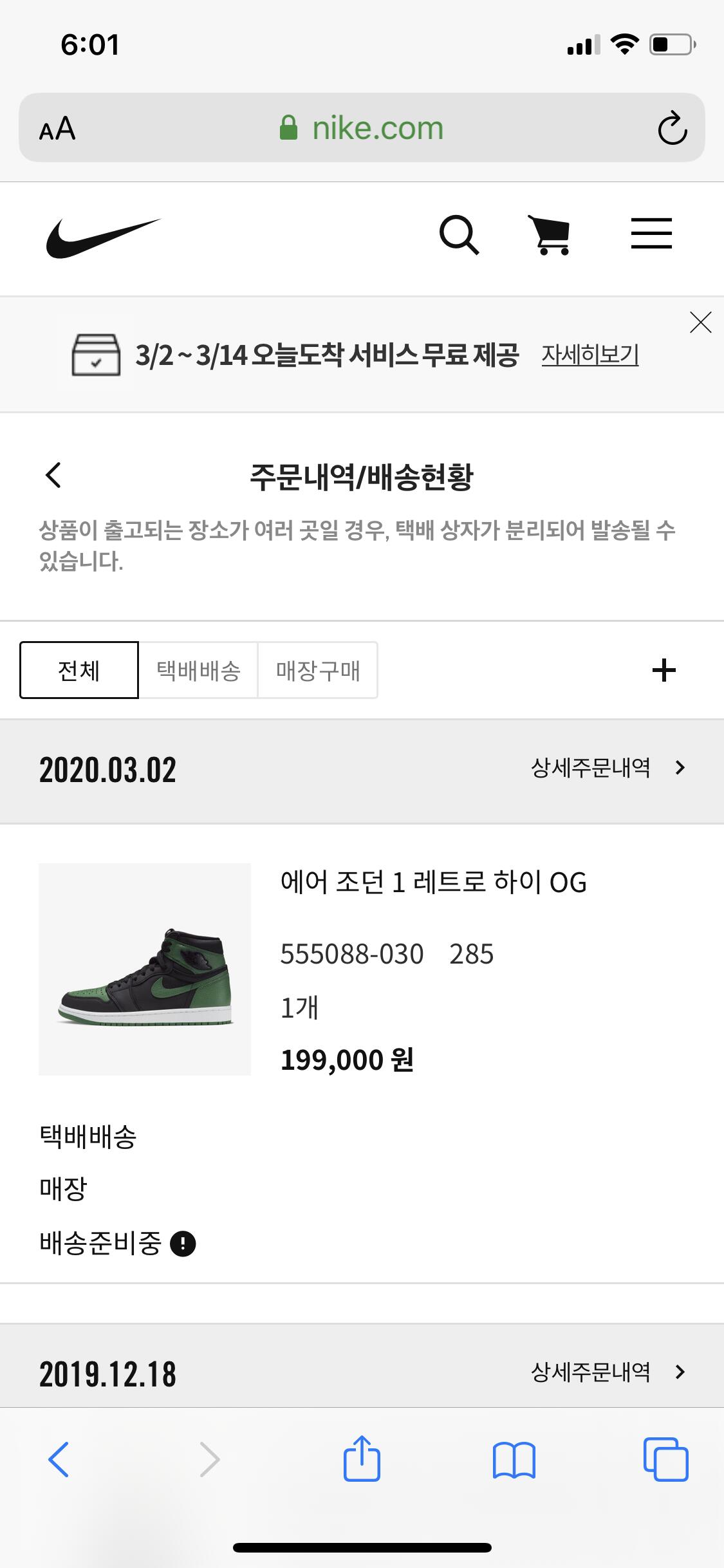Screen dimensions: 724x1568
Task: Close the 오늘도착 promo banner
Action: 700,322
